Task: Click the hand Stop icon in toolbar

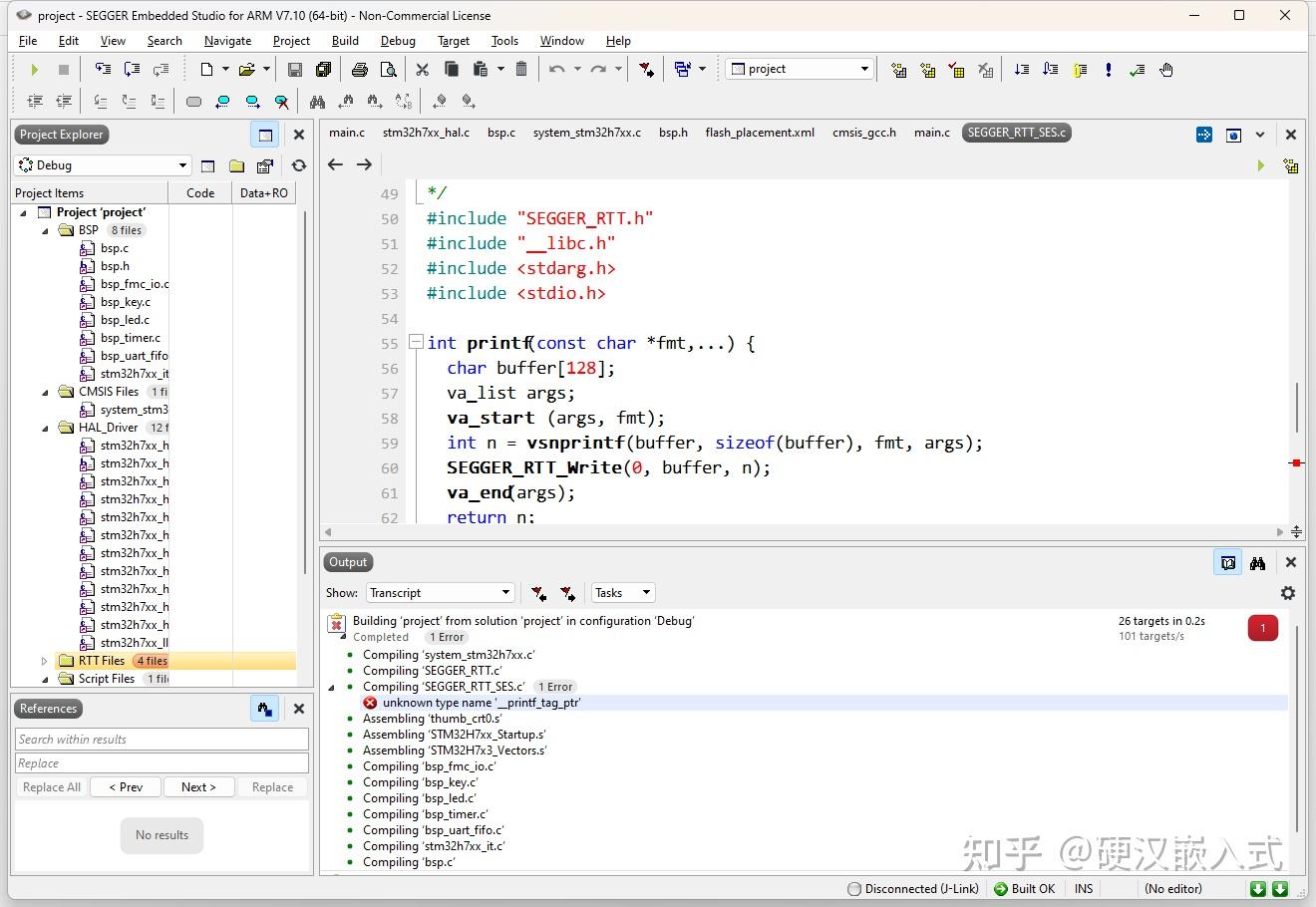Action: coord(1165,70)
